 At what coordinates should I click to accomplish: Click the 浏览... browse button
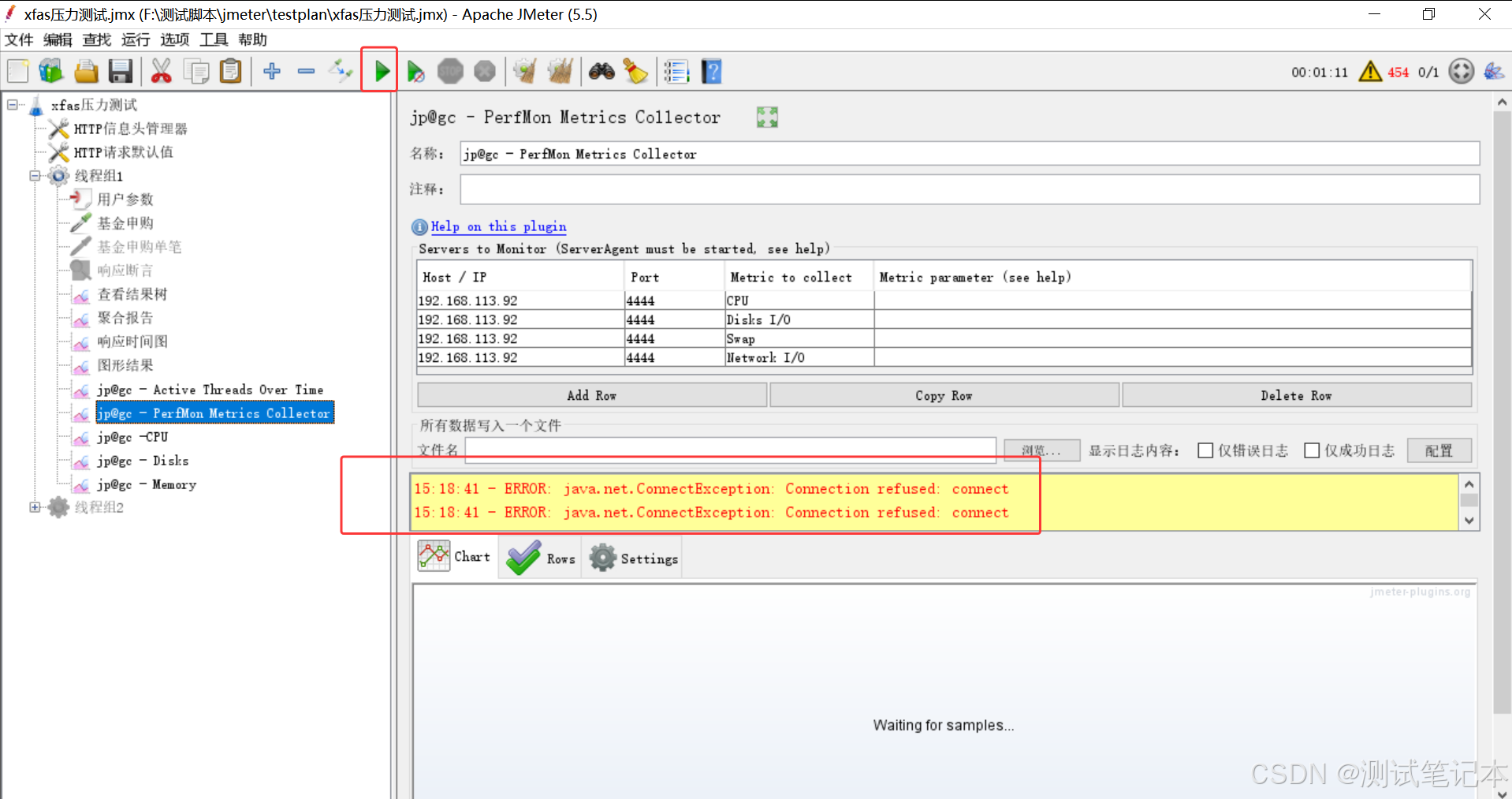coord(1042,450)
